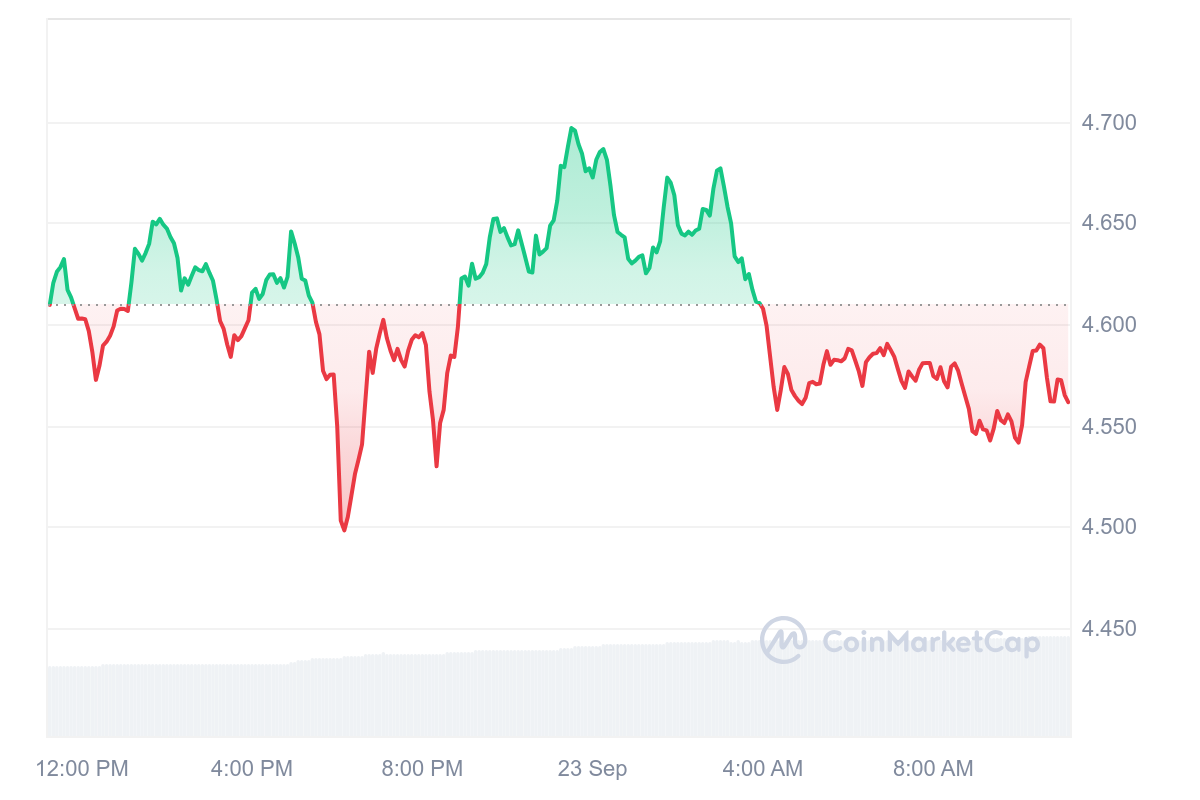Viewport: 1200px width, 800px height.
Task: Click the end of the red price line
Action: 1068,402
